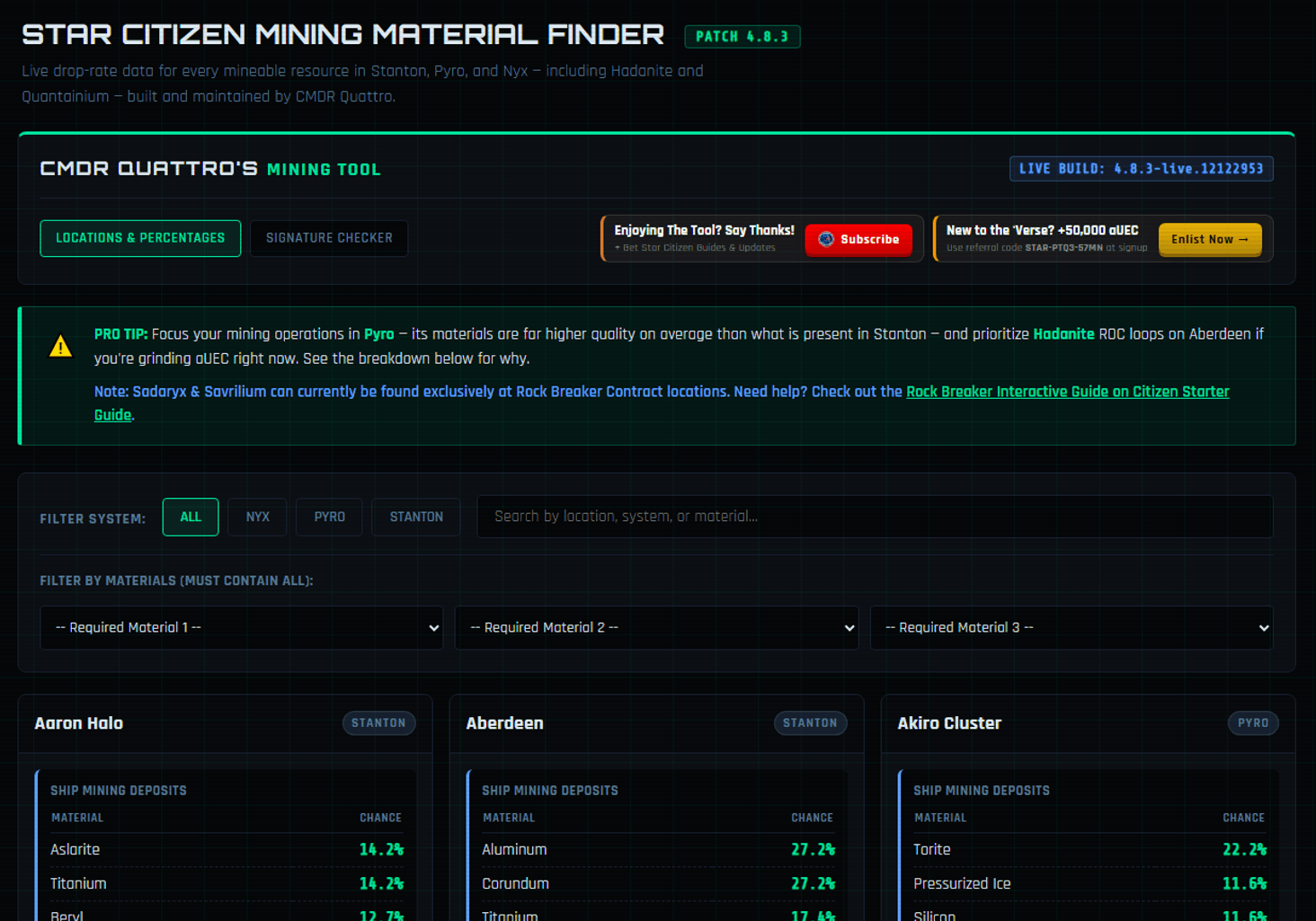This screenshot has width=1316, height=921.
Task: Select the Titanium row in Aaron Halo
Action: click(227, 884)
